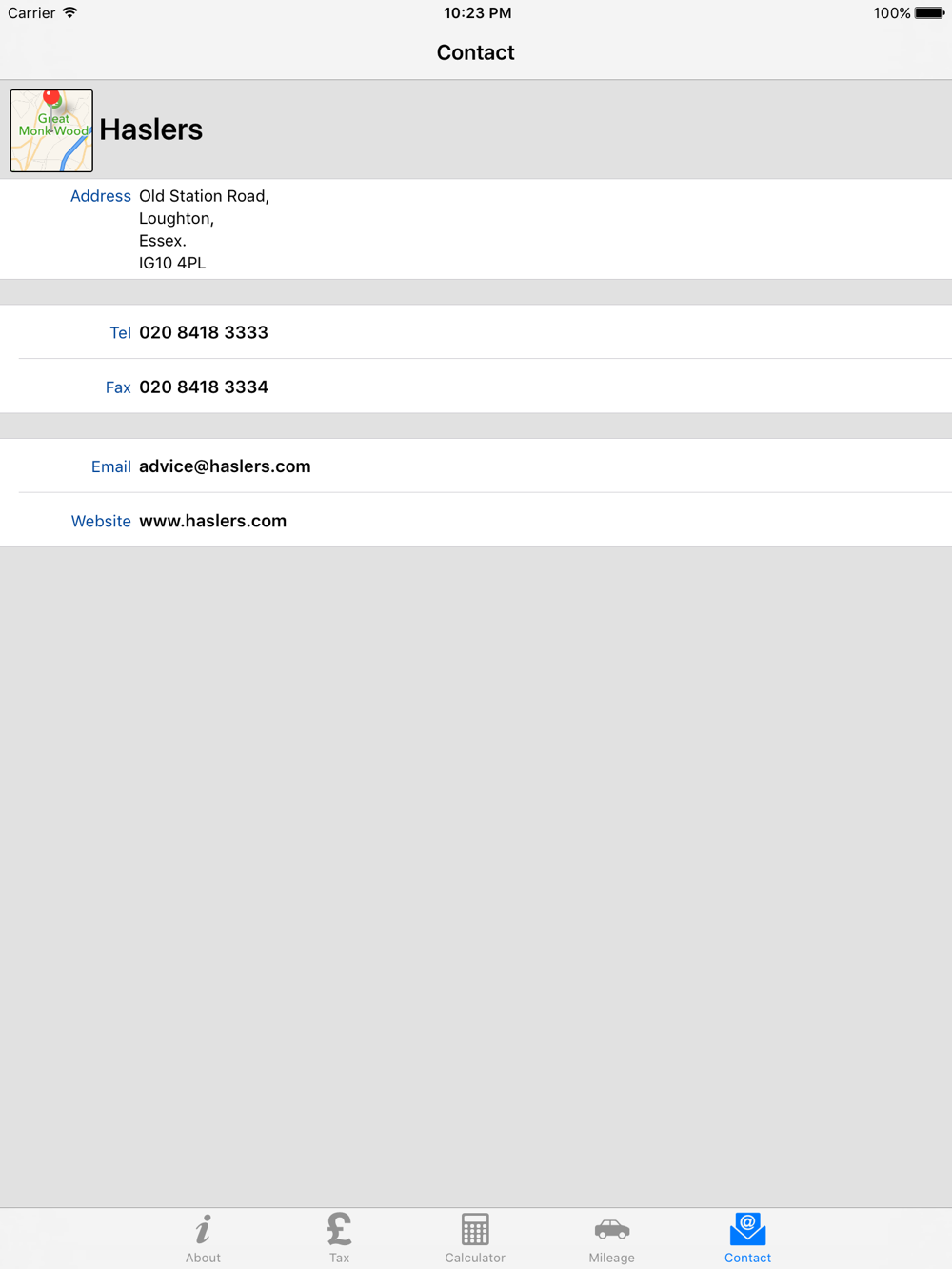Tap the Fax field label
Viewport: 952px width, 1269px height.
(x=118, y=387)
